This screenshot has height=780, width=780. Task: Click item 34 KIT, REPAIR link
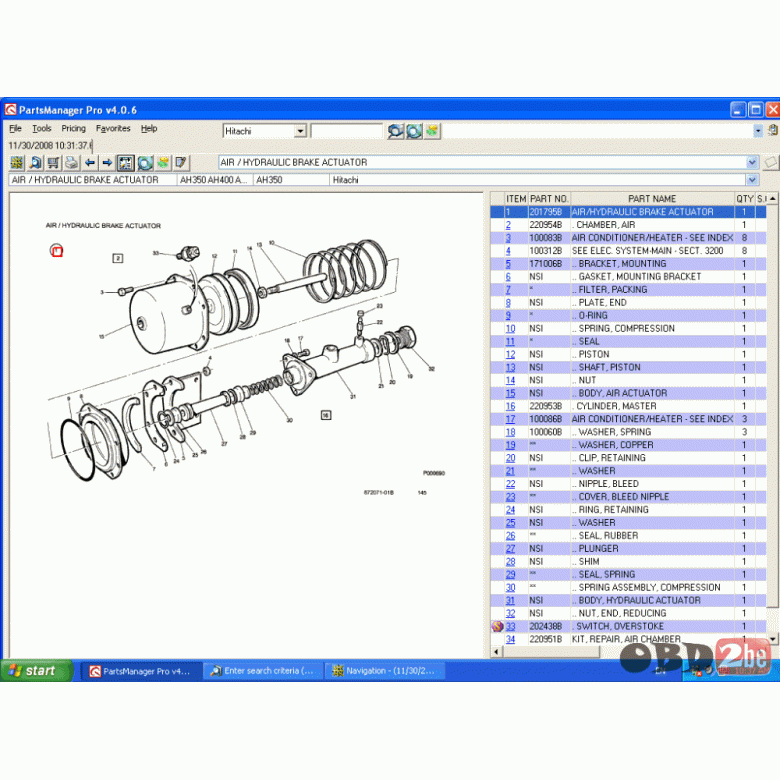510,639
